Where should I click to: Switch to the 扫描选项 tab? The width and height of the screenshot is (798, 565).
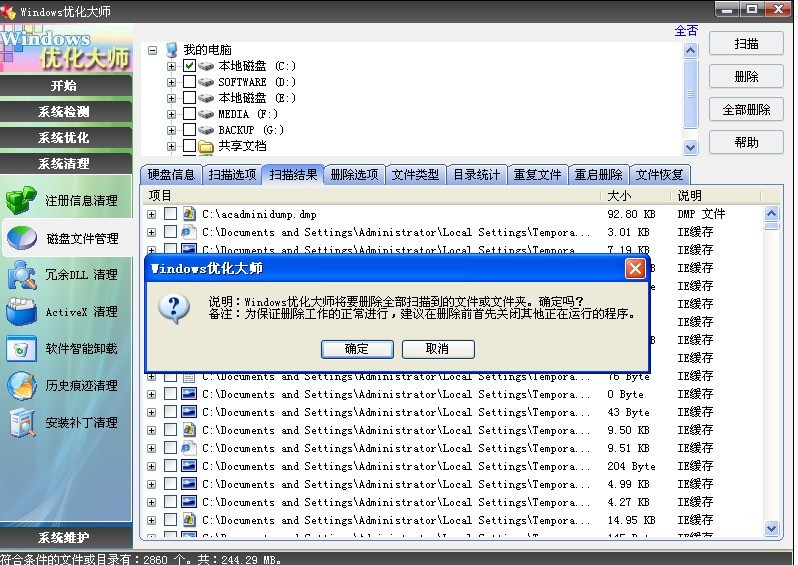232,175
